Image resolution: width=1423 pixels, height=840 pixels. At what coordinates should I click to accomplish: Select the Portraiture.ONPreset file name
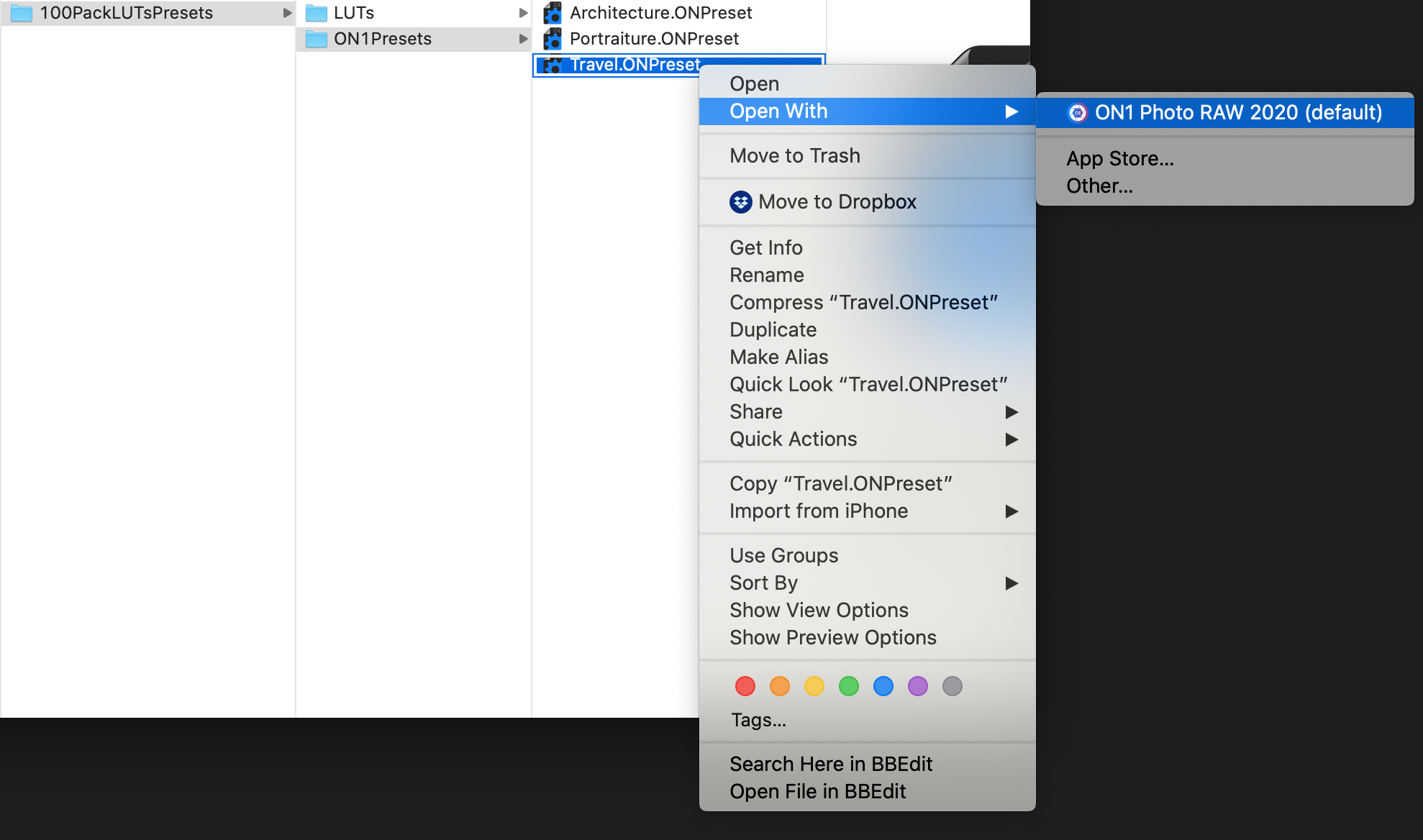[655, 39]
